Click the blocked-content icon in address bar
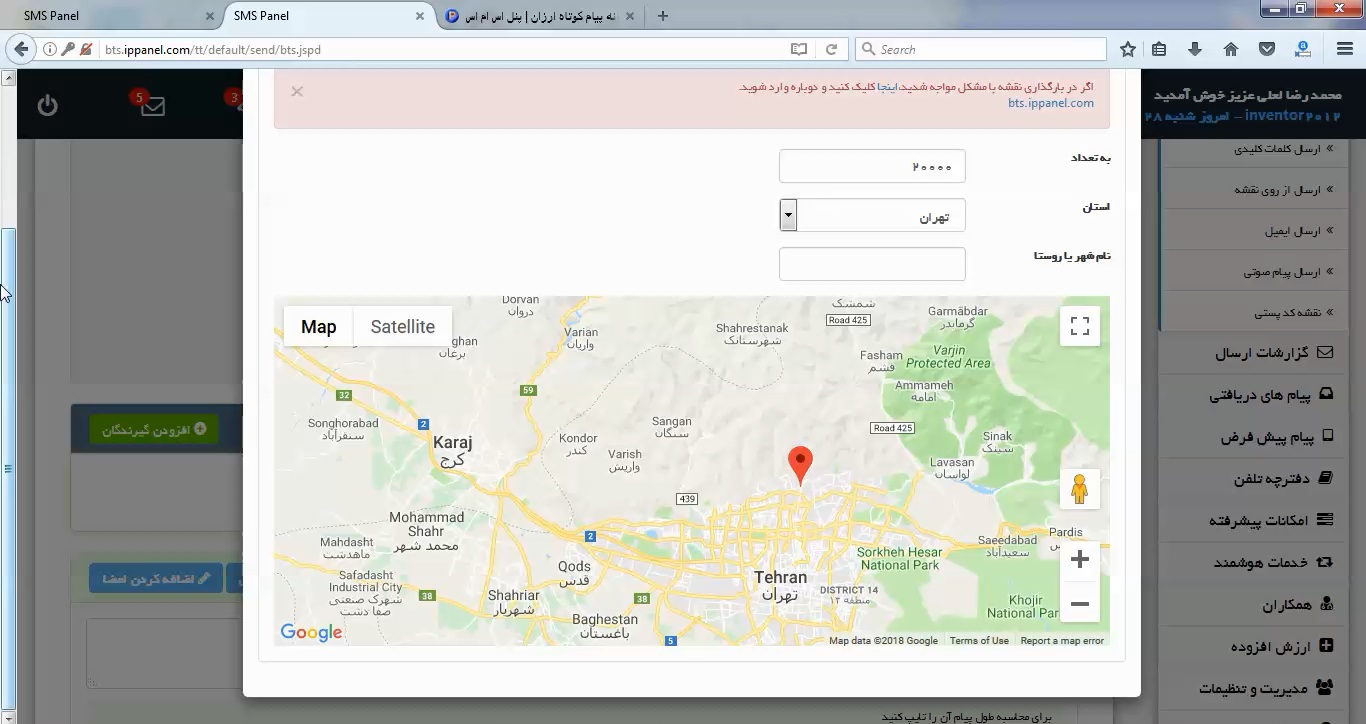 point(86,49)
